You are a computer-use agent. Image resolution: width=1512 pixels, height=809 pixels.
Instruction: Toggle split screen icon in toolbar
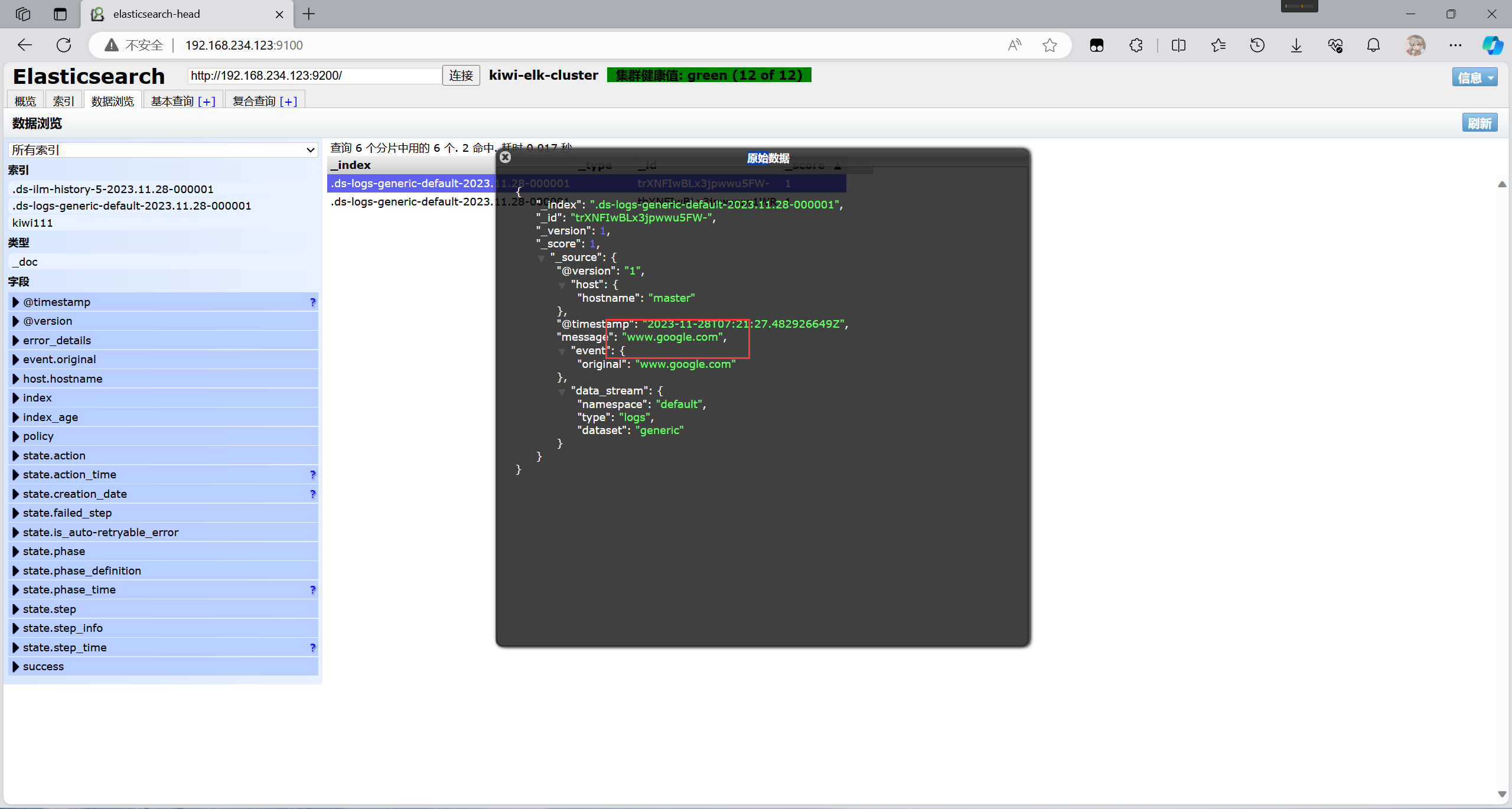[x=1178, y=45]
